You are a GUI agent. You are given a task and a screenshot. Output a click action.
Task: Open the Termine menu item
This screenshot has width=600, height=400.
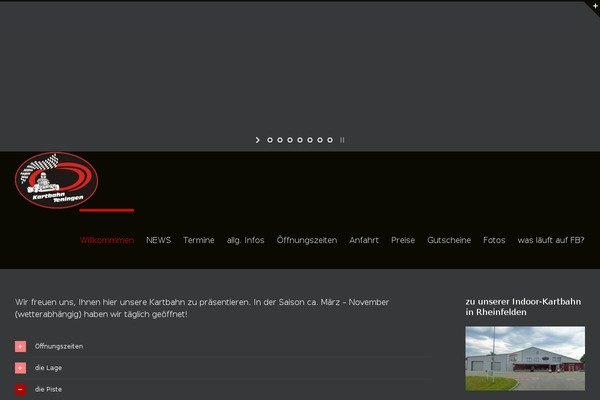[x=199, y=240]
